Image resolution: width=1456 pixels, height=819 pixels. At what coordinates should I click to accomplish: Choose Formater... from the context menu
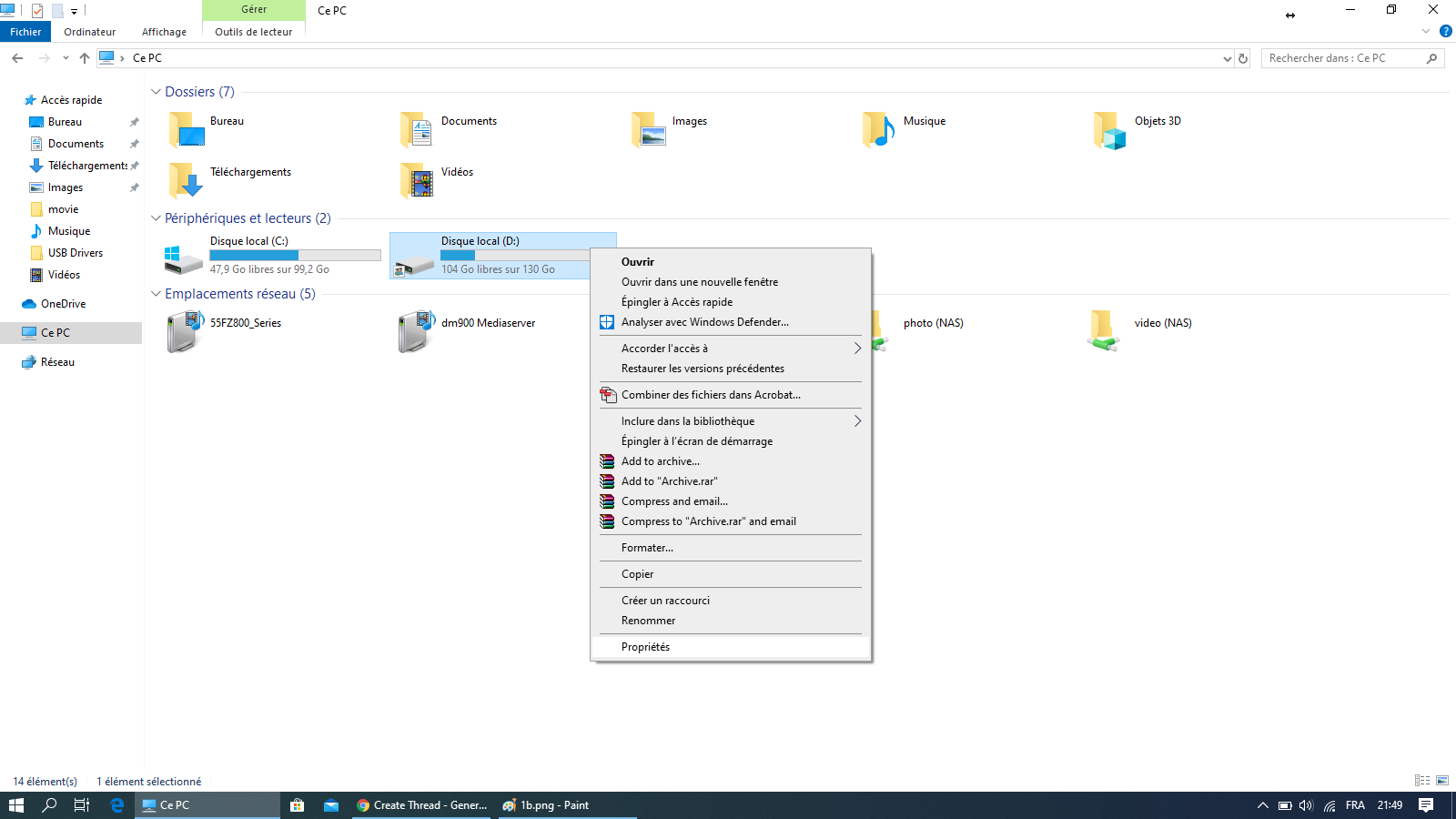pos(647,548)
